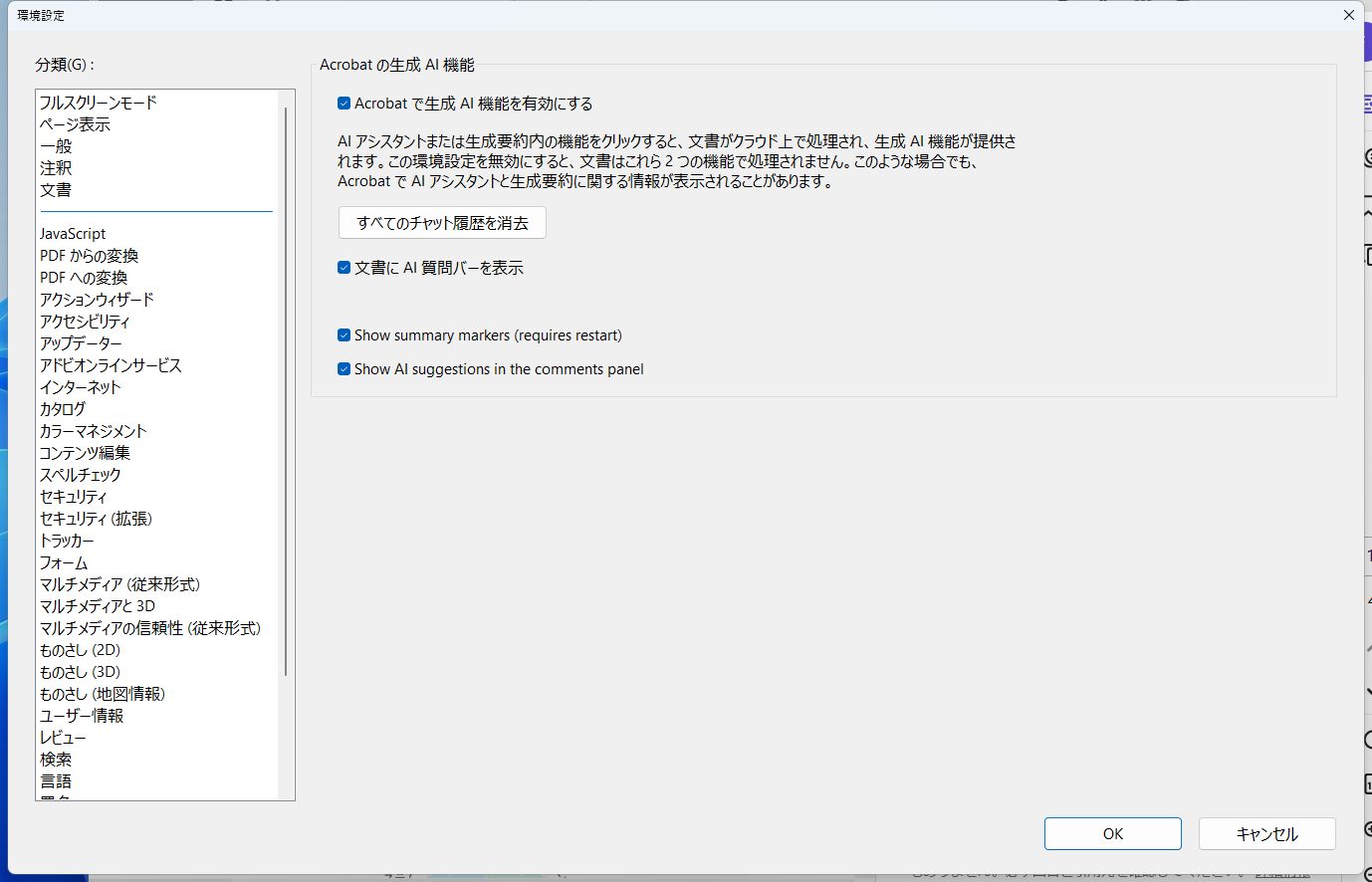1372x882 pixels.
Task: Select the 注釈 category
Action: 56,168
